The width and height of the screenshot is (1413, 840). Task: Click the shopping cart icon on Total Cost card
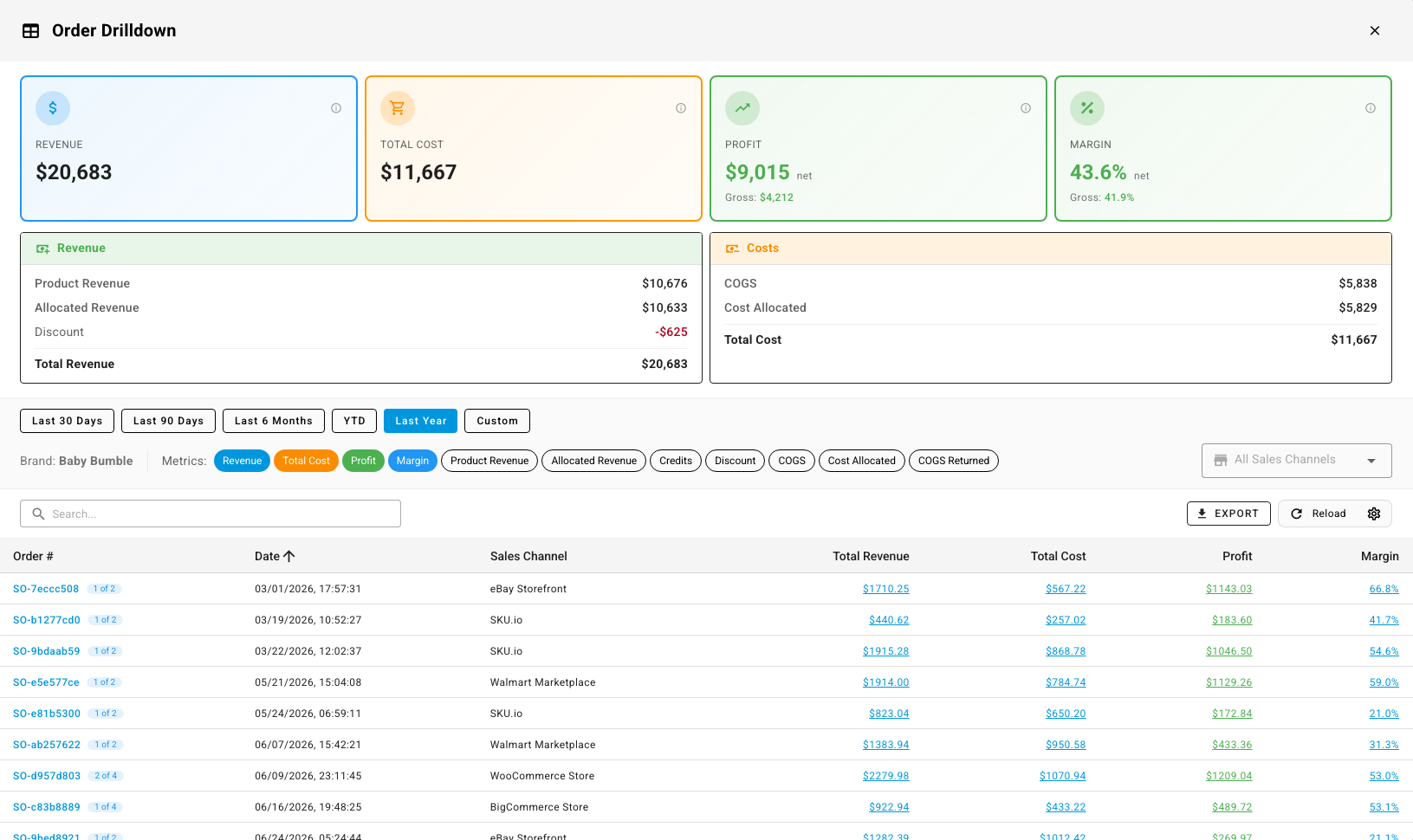[398, 108]
